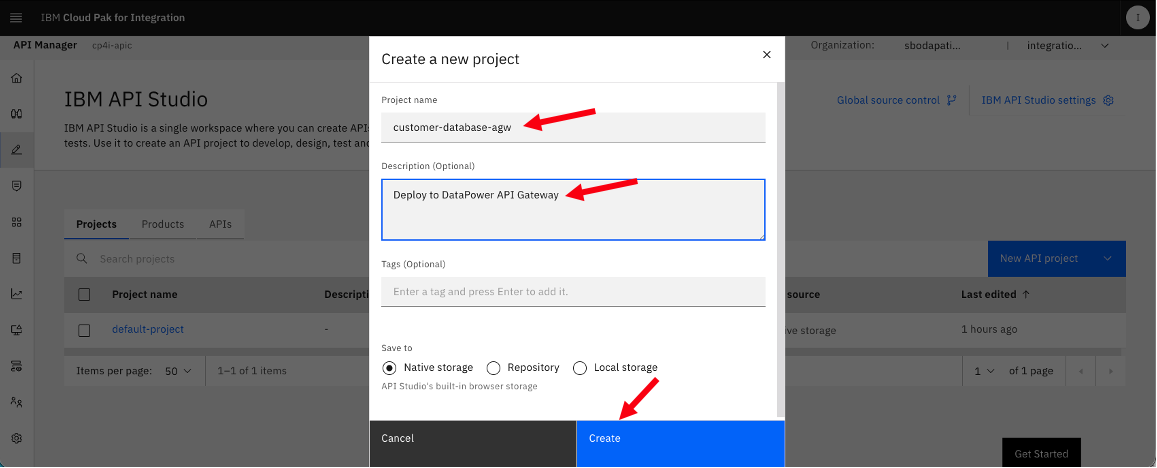Check the default-project row checkbox

tap(84, 330)
